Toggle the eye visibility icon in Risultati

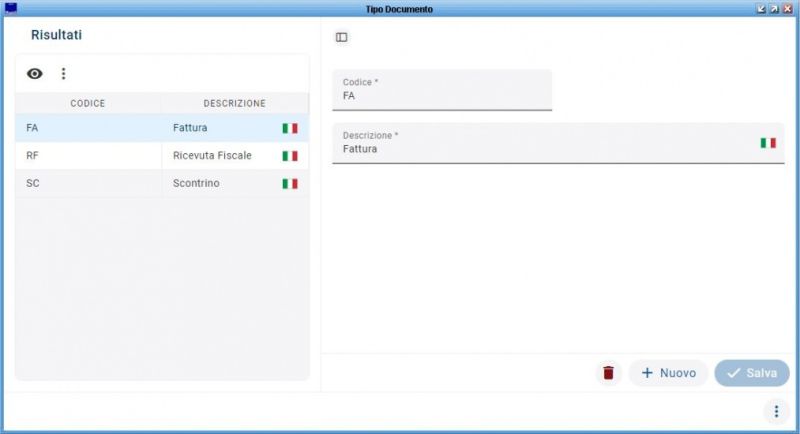click(x=35, y=74)
